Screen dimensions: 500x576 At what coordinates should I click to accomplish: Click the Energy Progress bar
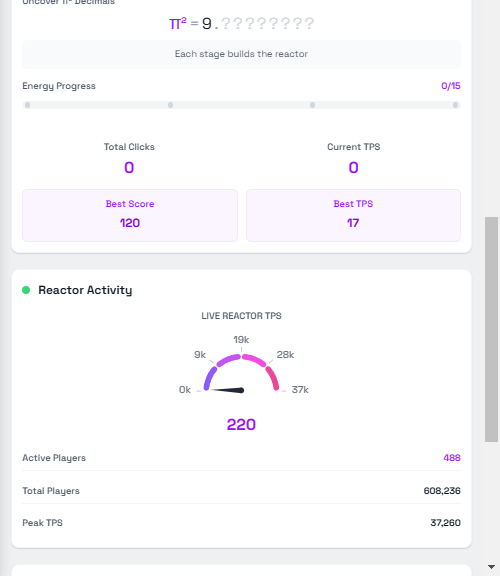click(x=241, y=105)
